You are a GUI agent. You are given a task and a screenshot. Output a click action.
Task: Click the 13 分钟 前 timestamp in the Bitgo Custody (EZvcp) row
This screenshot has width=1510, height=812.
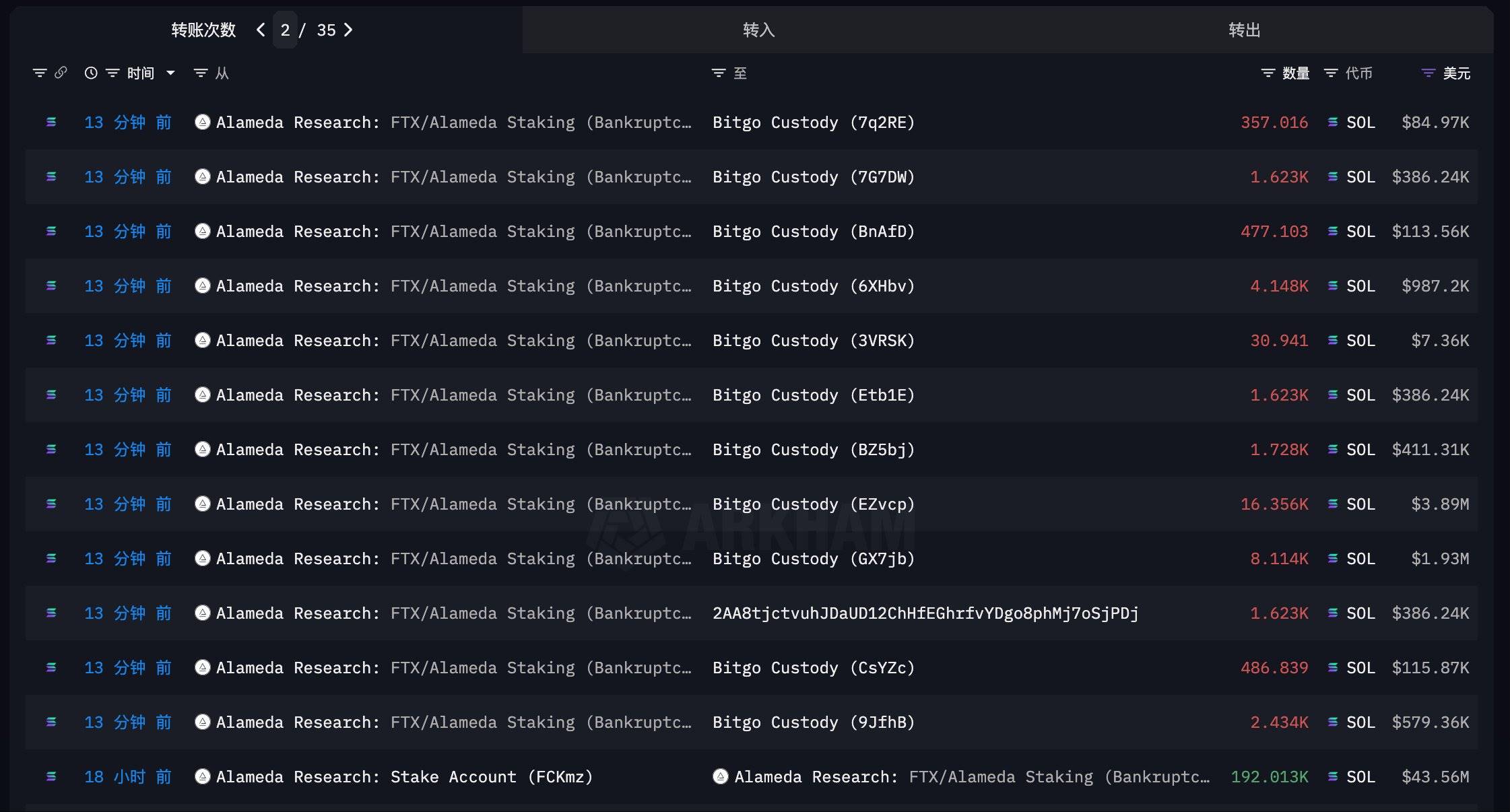tap(127, 504)
